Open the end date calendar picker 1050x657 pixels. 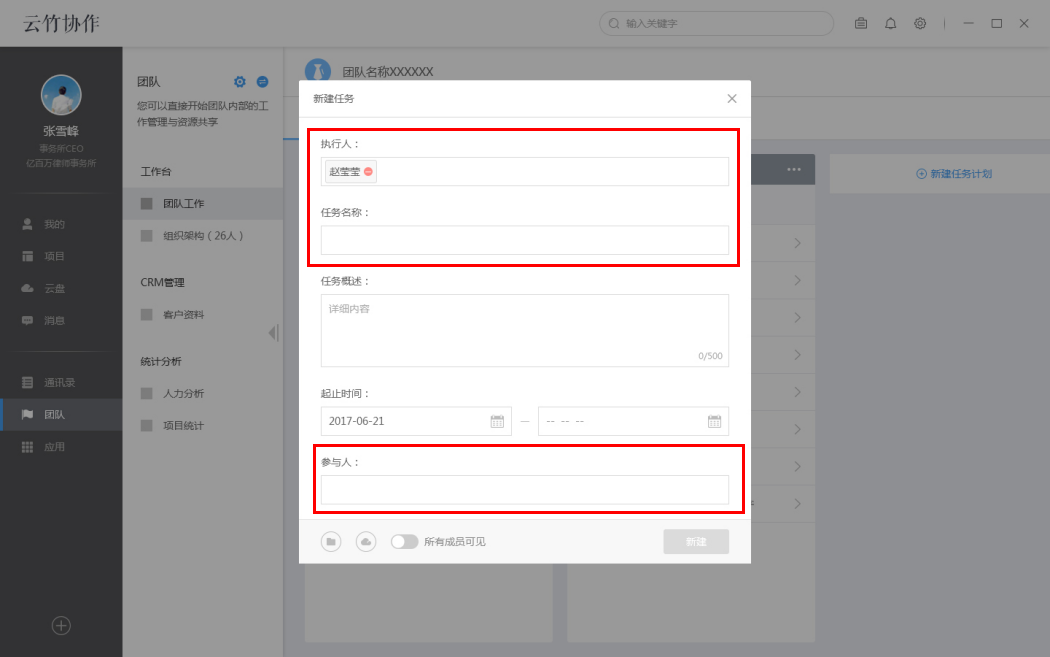(x=713, y=421)
